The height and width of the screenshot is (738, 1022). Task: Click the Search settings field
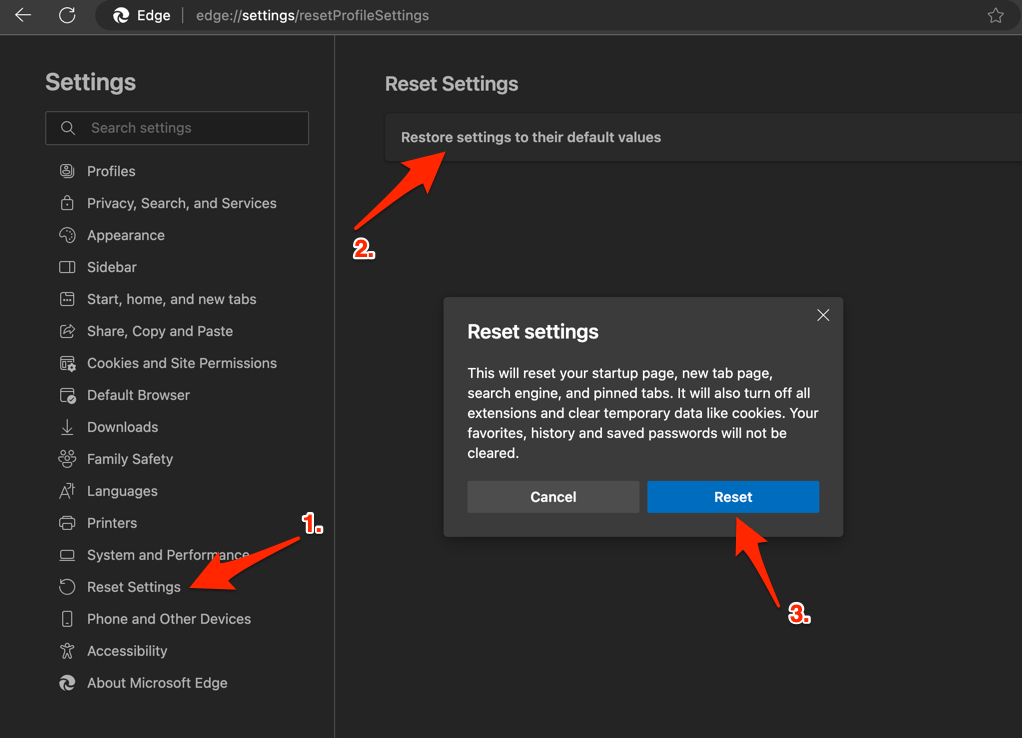pyautogui.click(x=177, y=128)
